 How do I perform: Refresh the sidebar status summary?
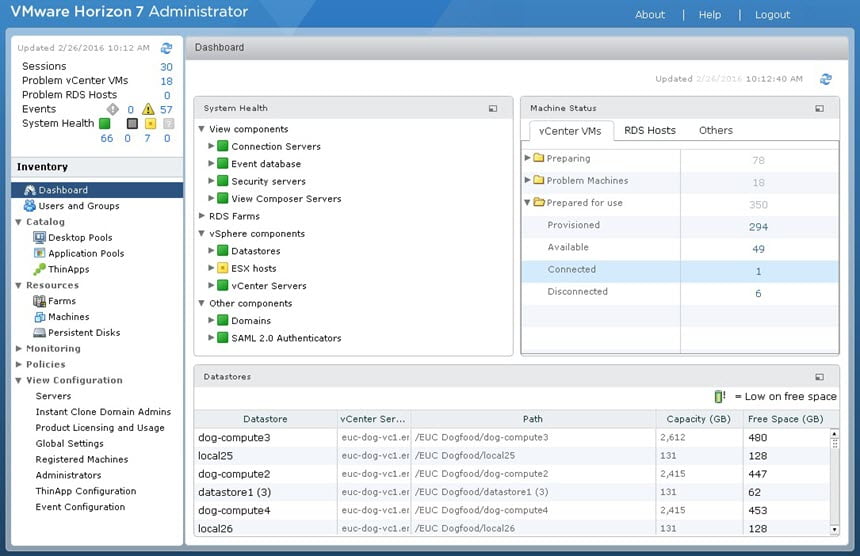(166, 48)
